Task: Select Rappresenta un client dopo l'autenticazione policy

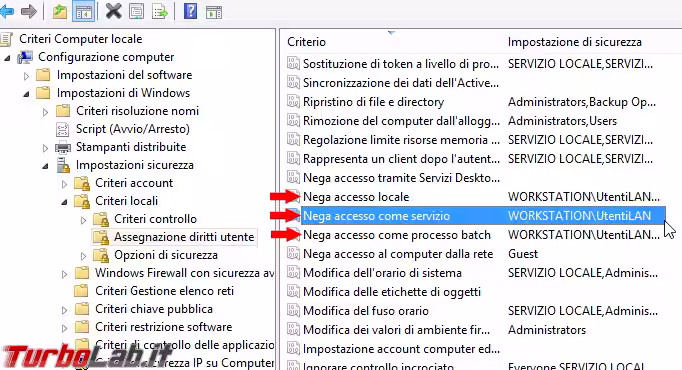Action: click(401, 159)
